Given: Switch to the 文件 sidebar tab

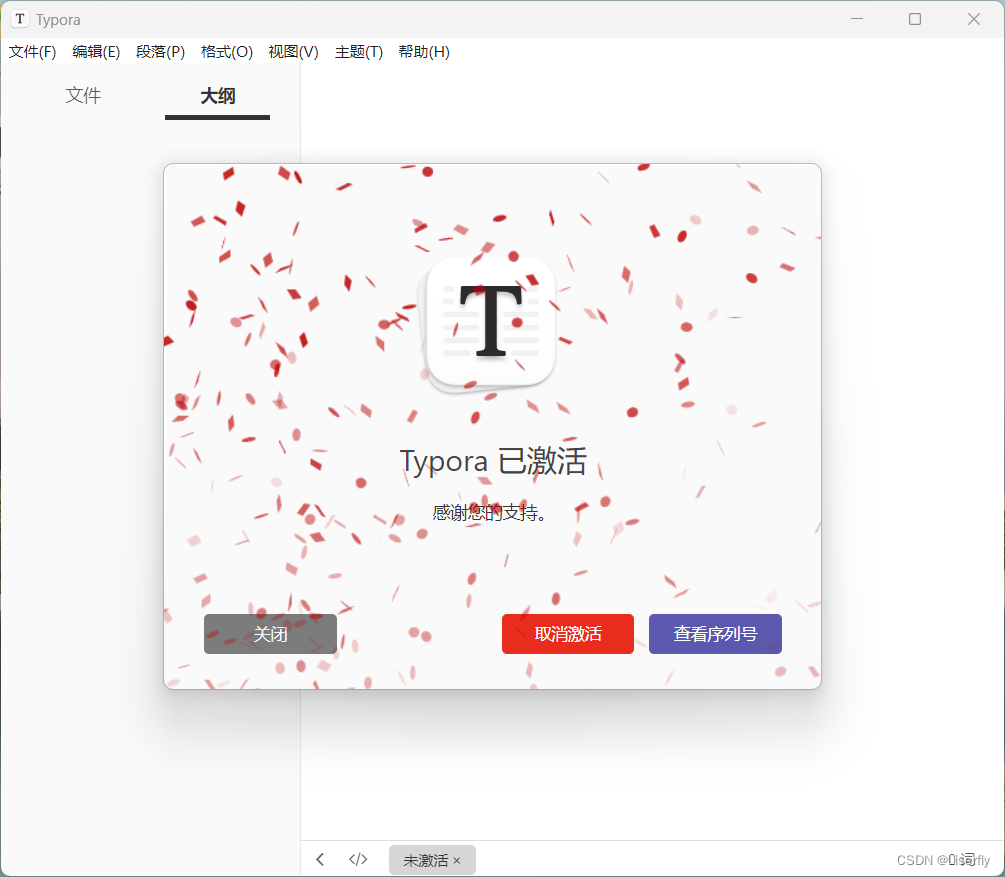Looking at the screenshot, I should click(83, 96).
